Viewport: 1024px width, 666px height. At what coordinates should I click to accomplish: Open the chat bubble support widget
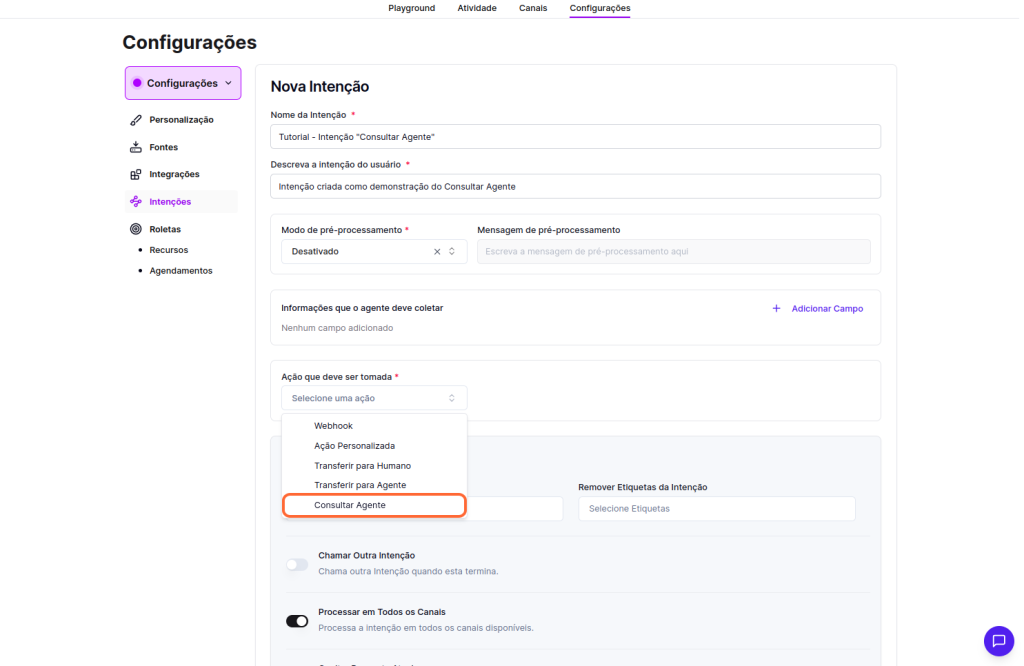998,641
